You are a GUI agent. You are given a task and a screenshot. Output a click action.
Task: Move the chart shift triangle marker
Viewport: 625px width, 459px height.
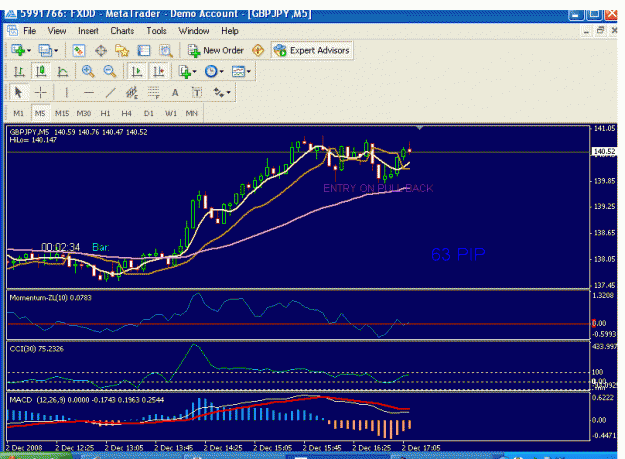click(x=419, y=128)
